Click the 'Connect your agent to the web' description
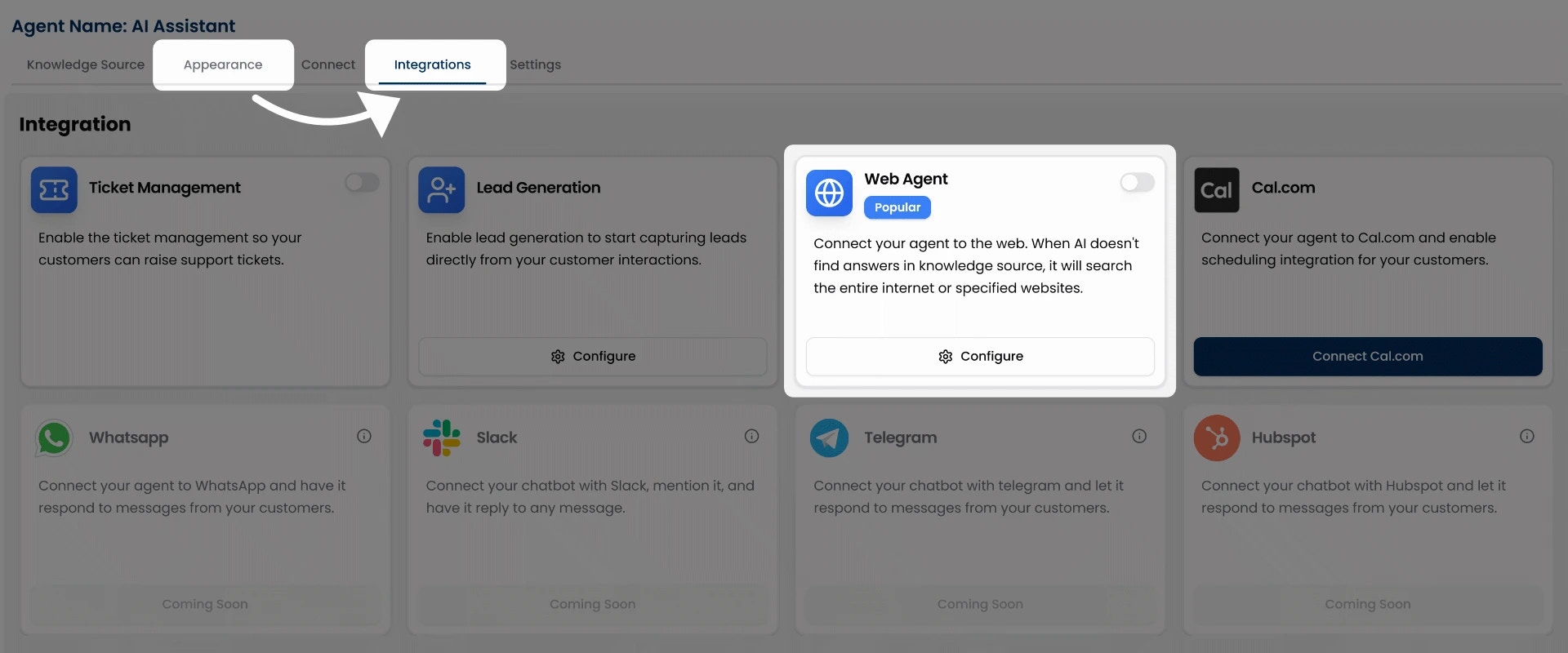 tap(976, 266)
